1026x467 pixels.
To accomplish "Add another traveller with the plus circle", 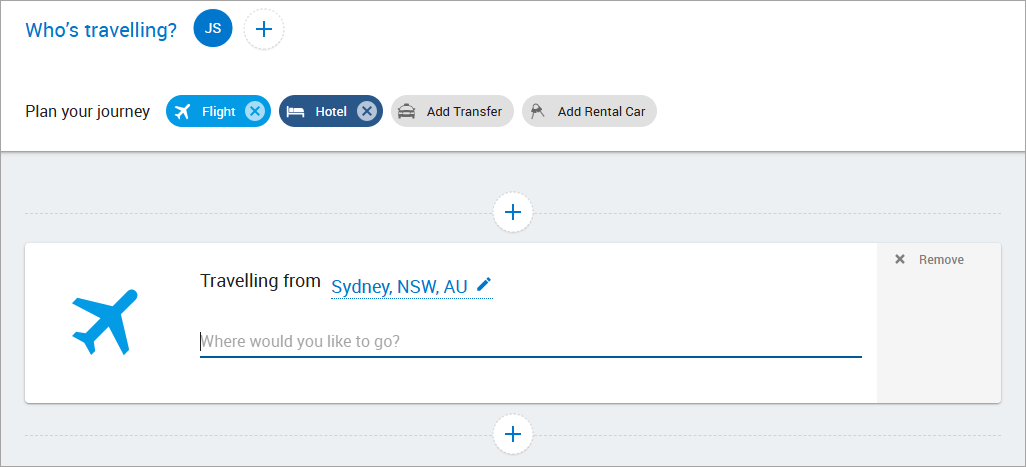I will (x=264, y=29).
